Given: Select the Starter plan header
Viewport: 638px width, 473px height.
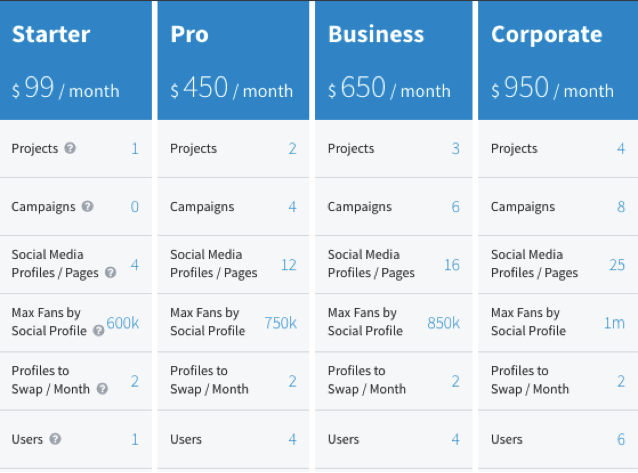Looking at the screenshot, I should (x=51, y=34).
